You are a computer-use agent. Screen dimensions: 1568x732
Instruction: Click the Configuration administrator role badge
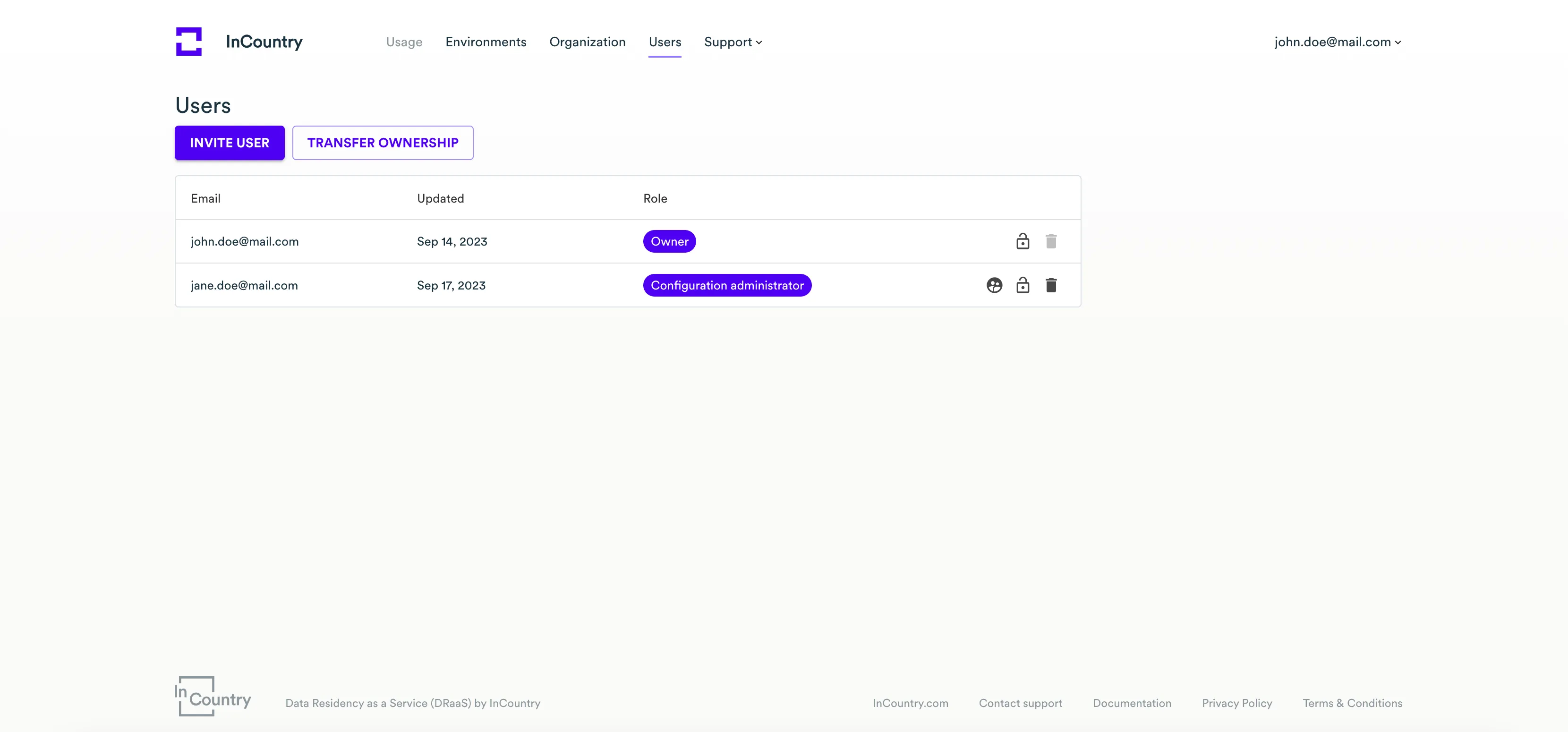(727, 285)
